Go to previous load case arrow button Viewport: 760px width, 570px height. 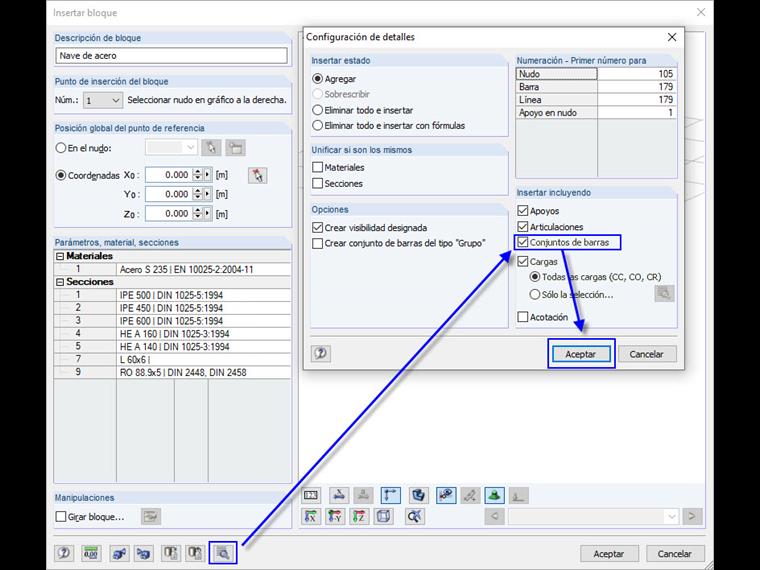(x=494, y=517)
